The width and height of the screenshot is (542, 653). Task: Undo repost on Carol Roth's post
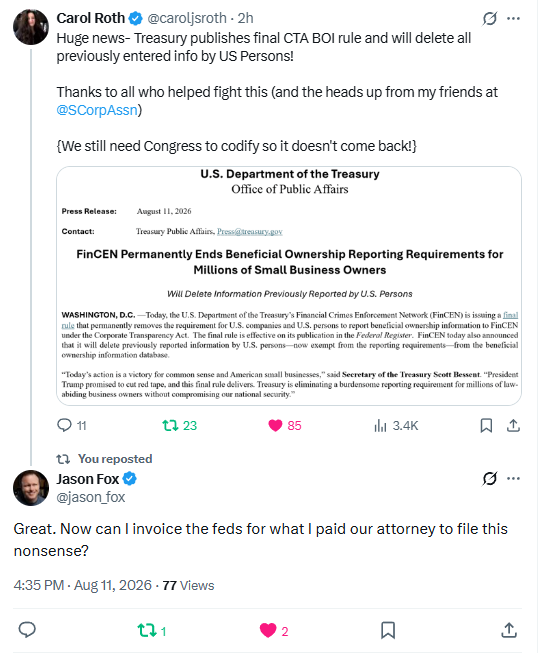170,425
